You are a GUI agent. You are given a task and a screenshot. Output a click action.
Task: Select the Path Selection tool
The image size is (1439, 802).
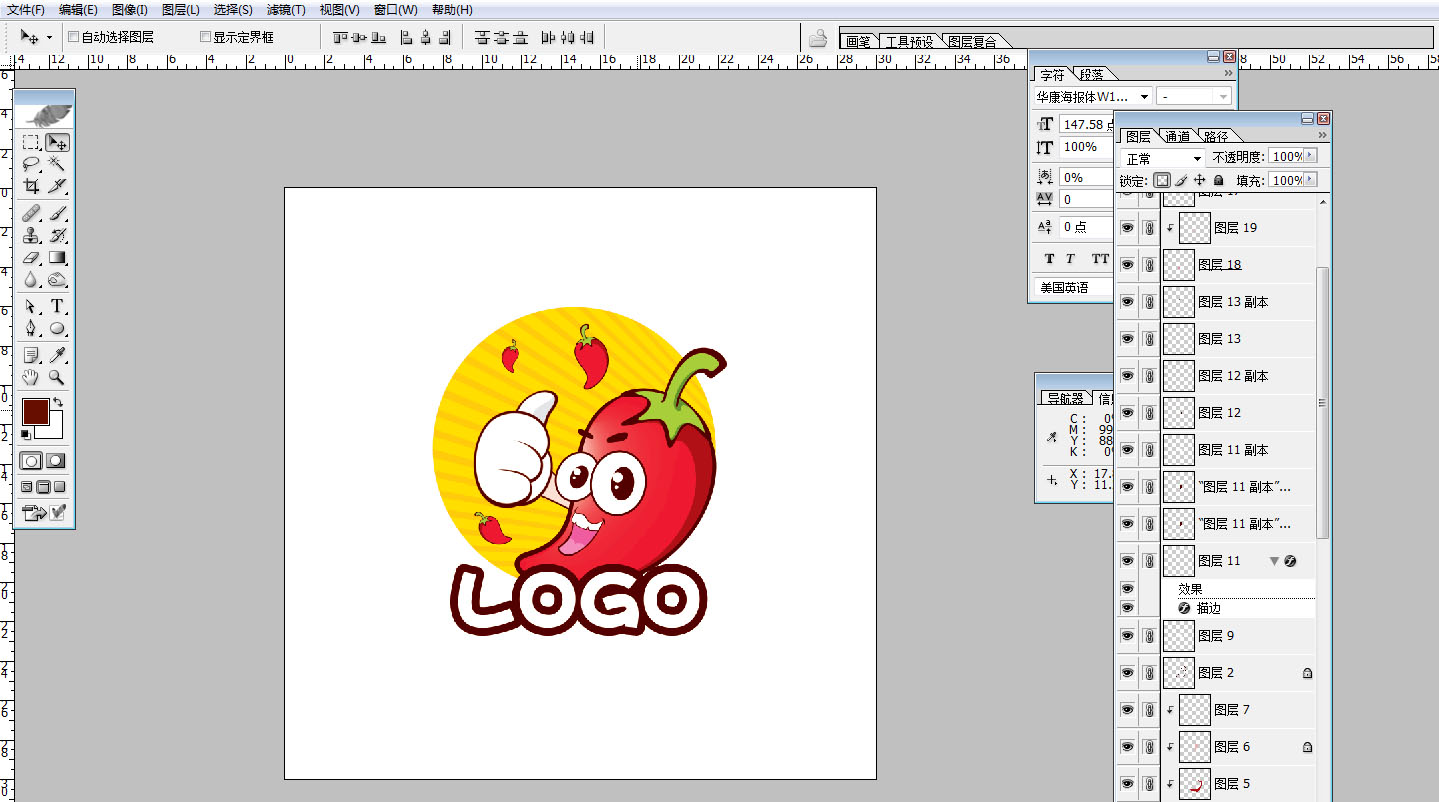click(x=32, y=306)
